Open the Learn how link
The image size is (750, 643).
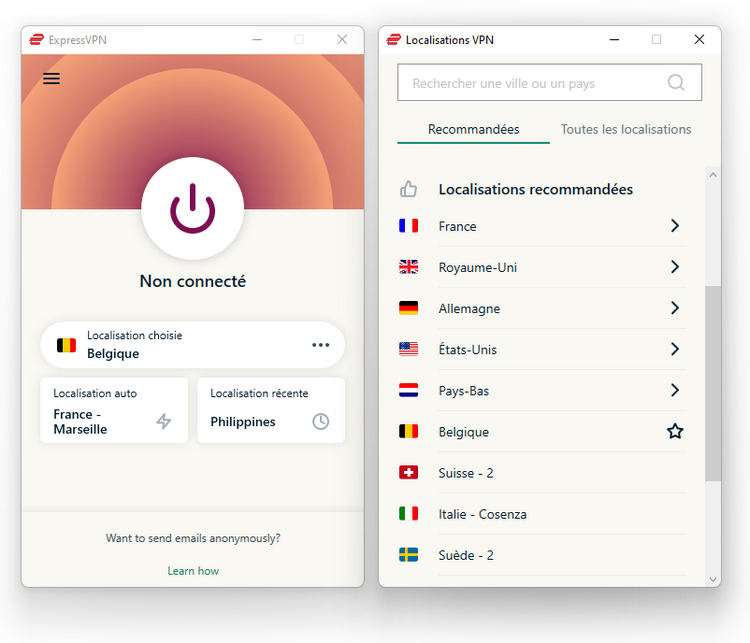pos(193,571)
